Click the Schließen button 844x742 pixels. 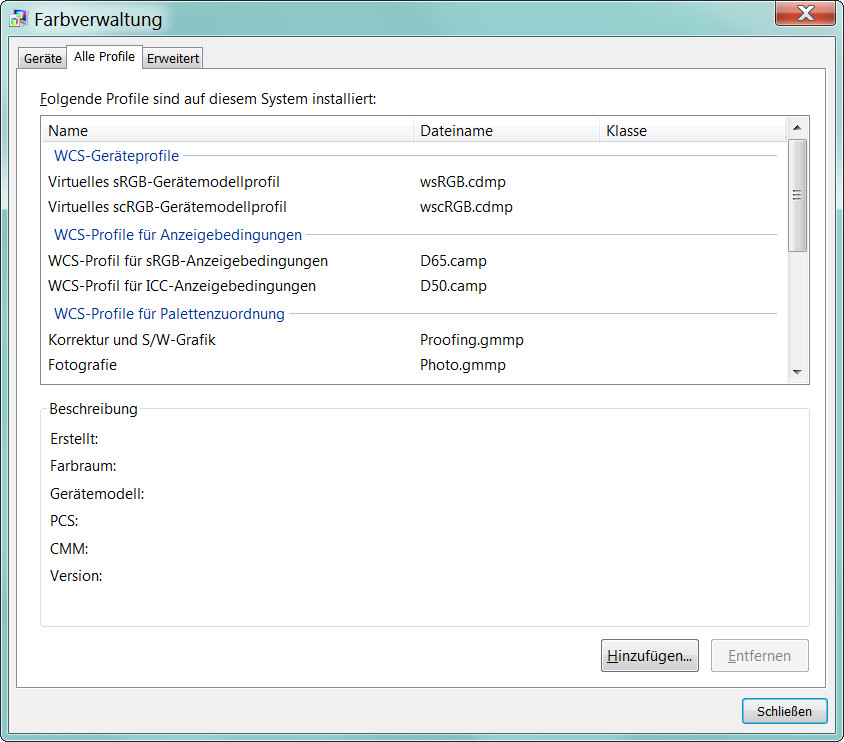click(784, 711)
